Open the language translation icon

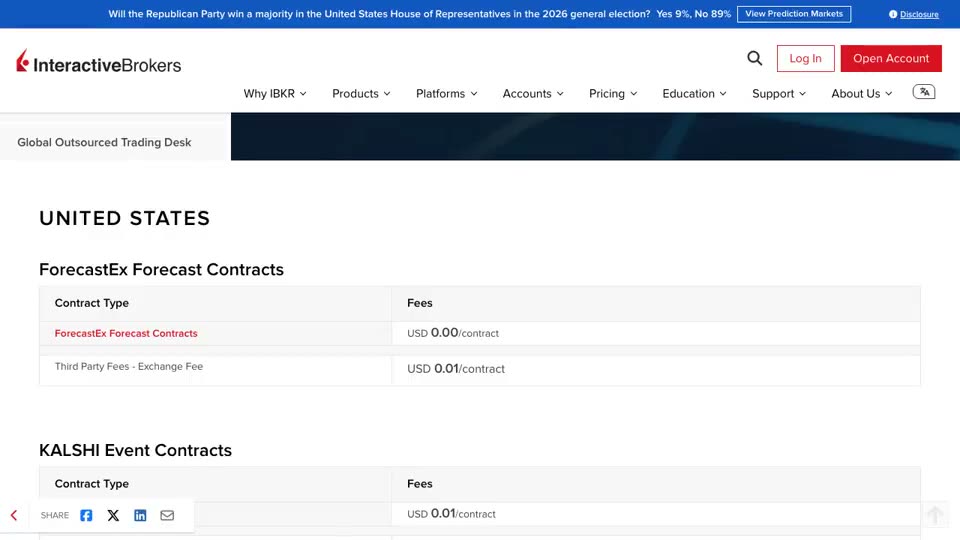[924, 92]
